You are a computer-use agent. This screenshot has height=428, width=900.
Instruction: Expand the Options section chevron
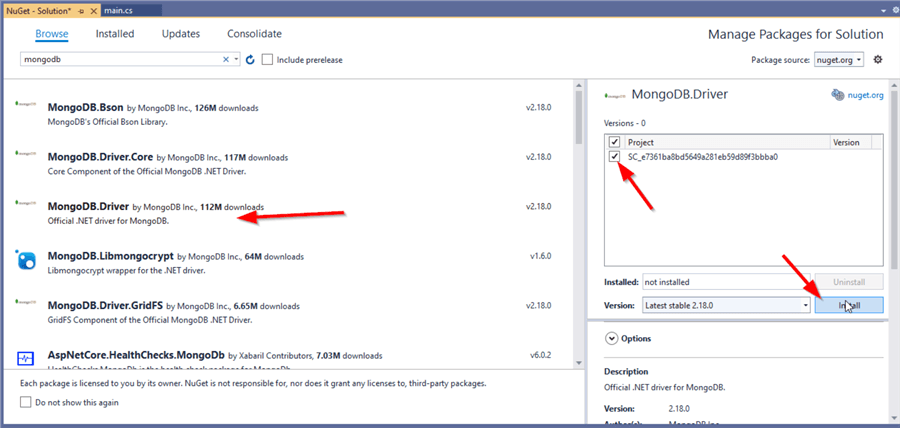[x=610, y=338]
